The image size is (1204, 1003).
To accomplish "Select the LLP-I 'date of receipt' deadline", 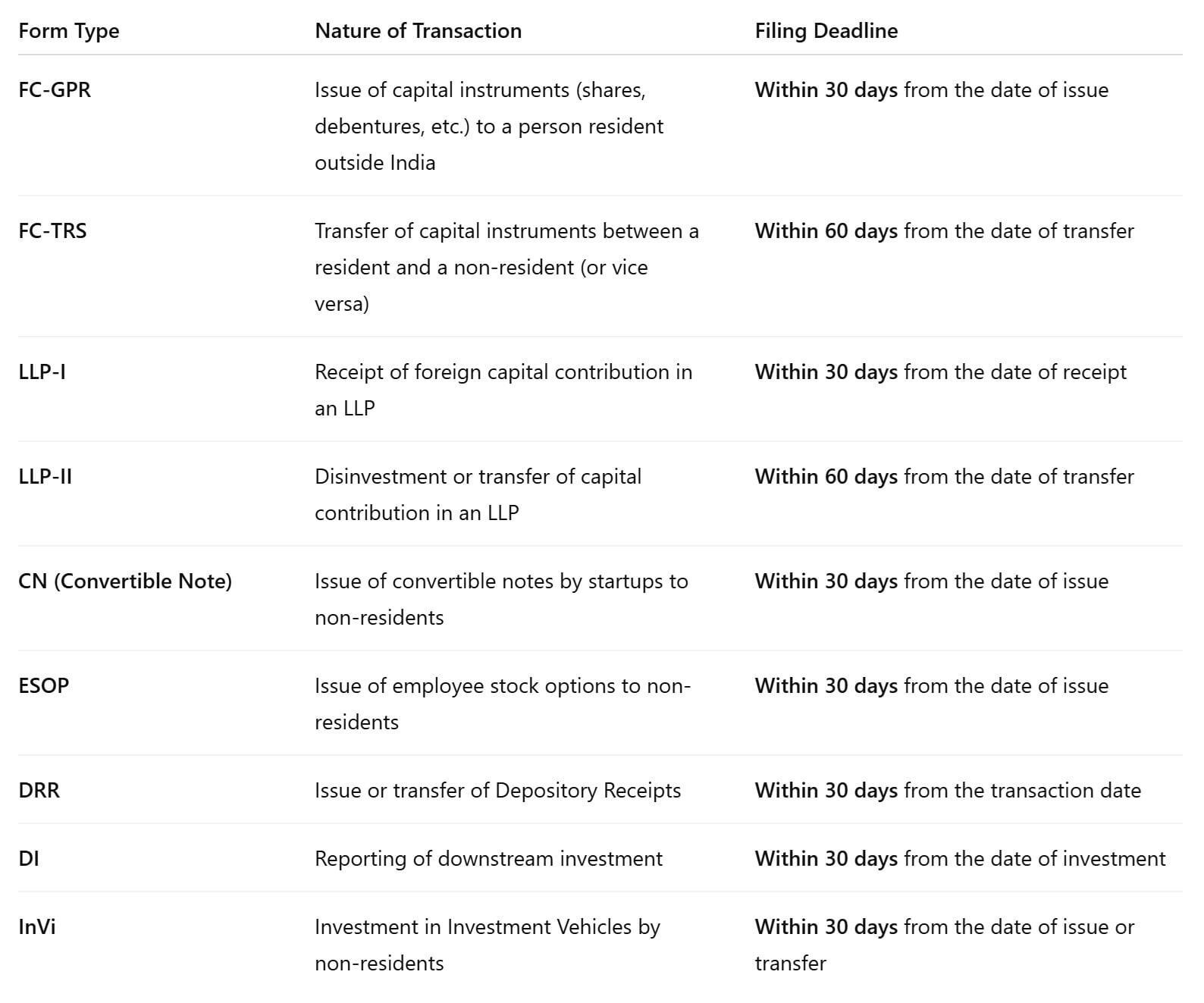I will click(x=940, y=372).
